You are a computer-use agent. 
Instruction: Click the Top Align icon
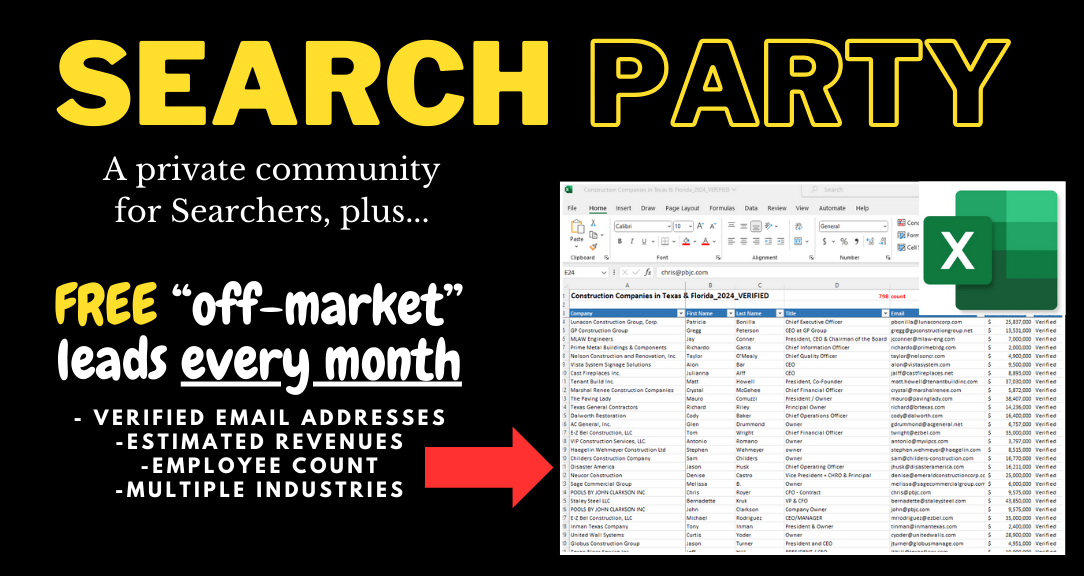731,225
